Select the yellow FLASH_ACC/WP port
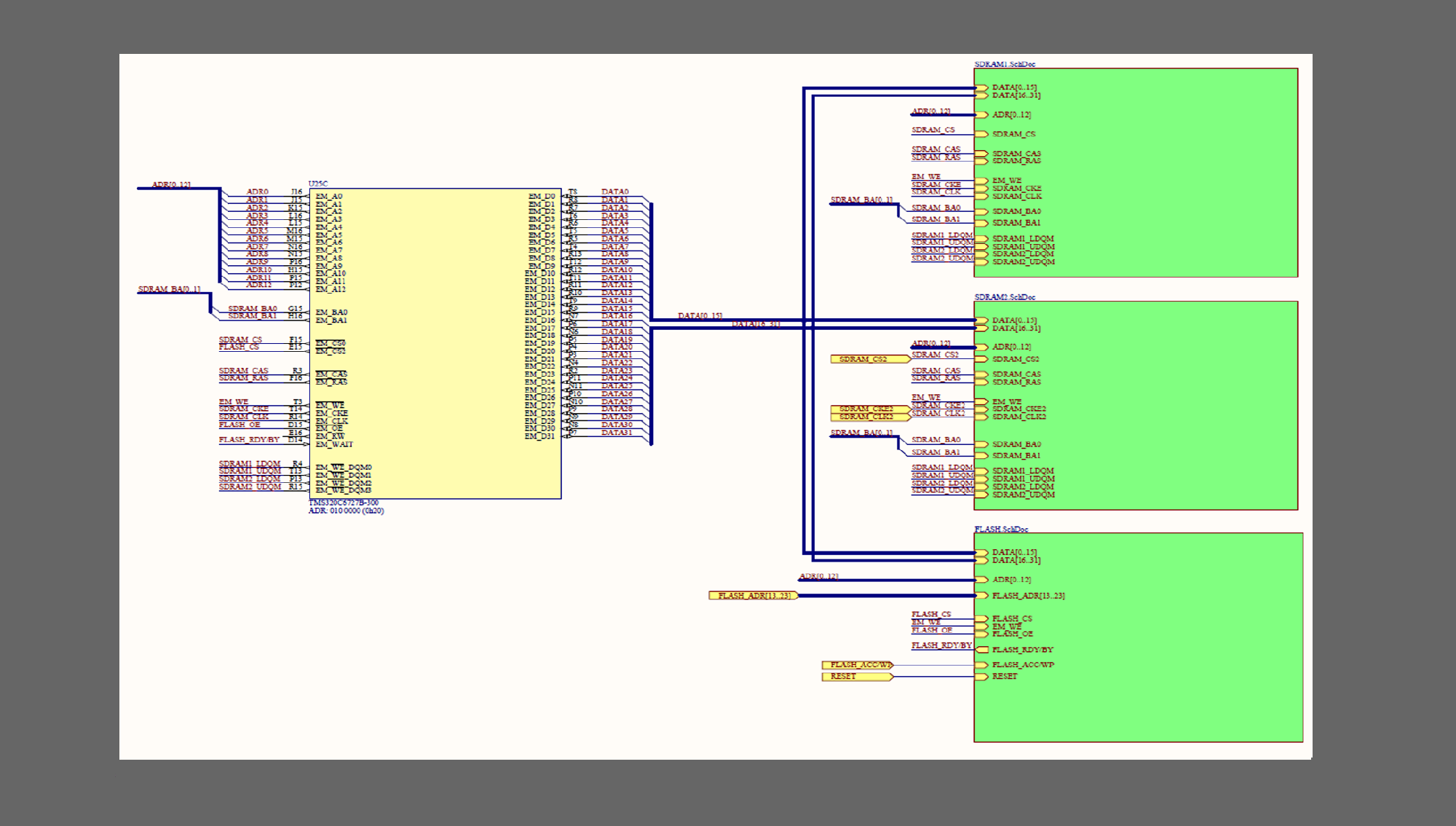This screenshot has height=826, width=1456. [x=858, y=665]
